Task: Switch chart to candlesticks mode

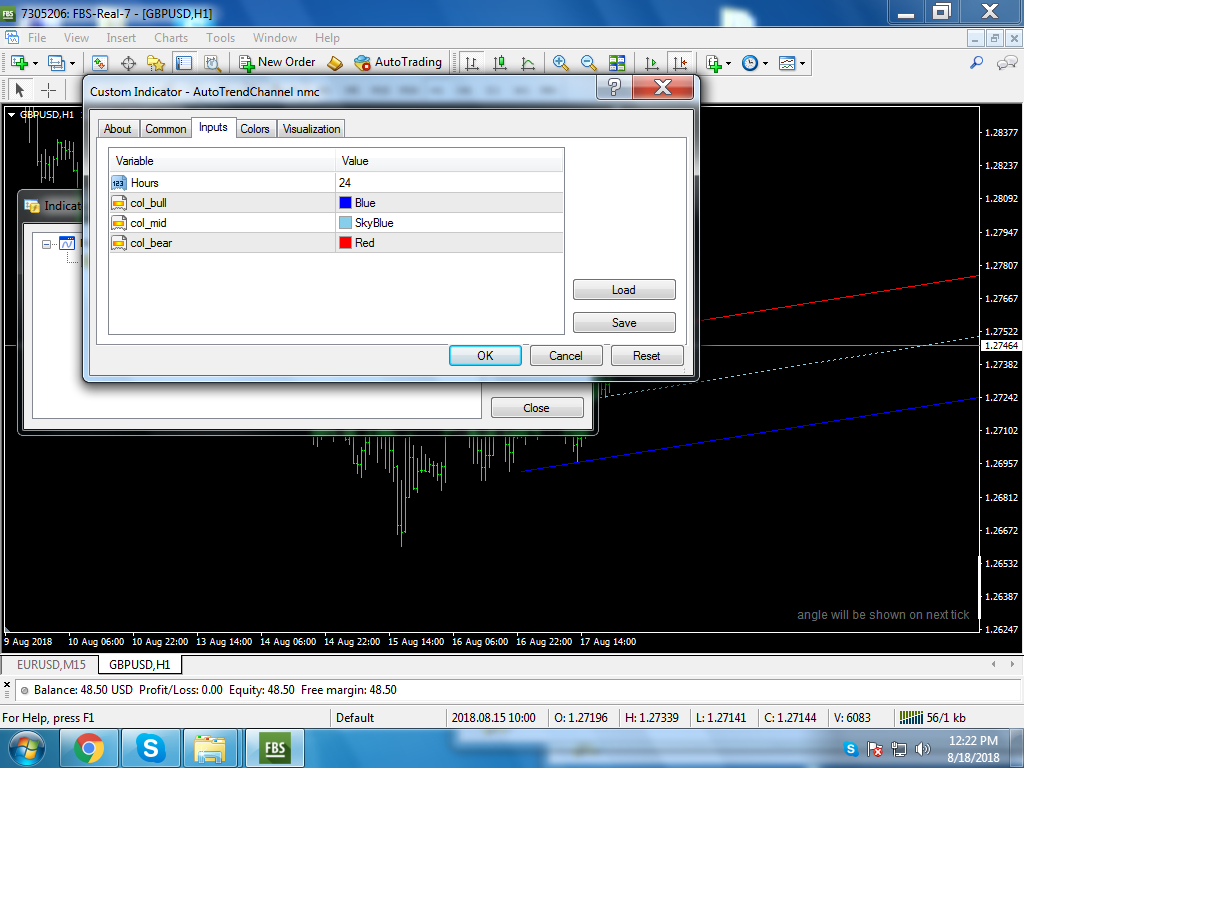Action: [500, 63]
